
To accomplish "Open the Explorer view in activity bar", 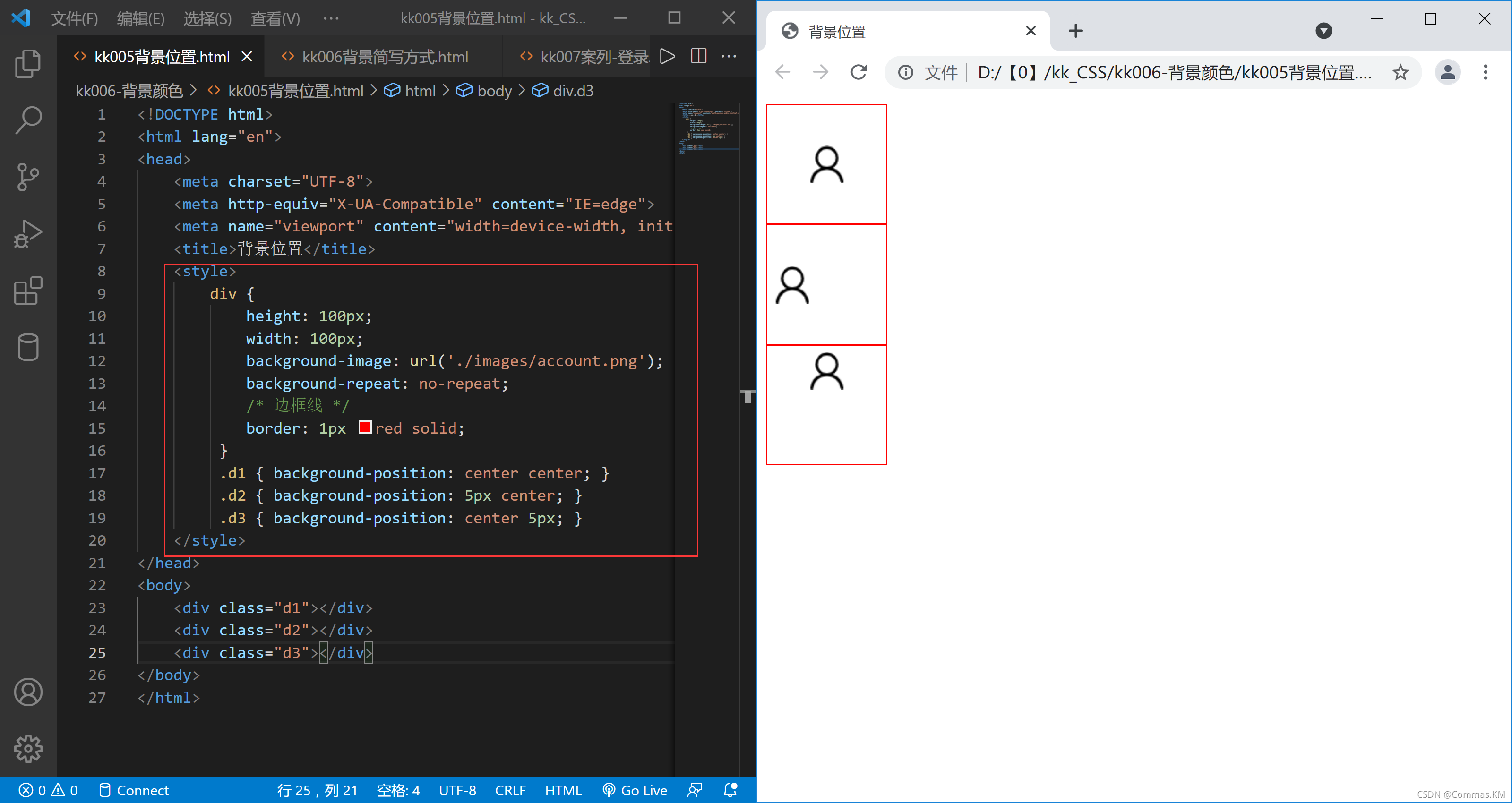I will click(27, 63).
